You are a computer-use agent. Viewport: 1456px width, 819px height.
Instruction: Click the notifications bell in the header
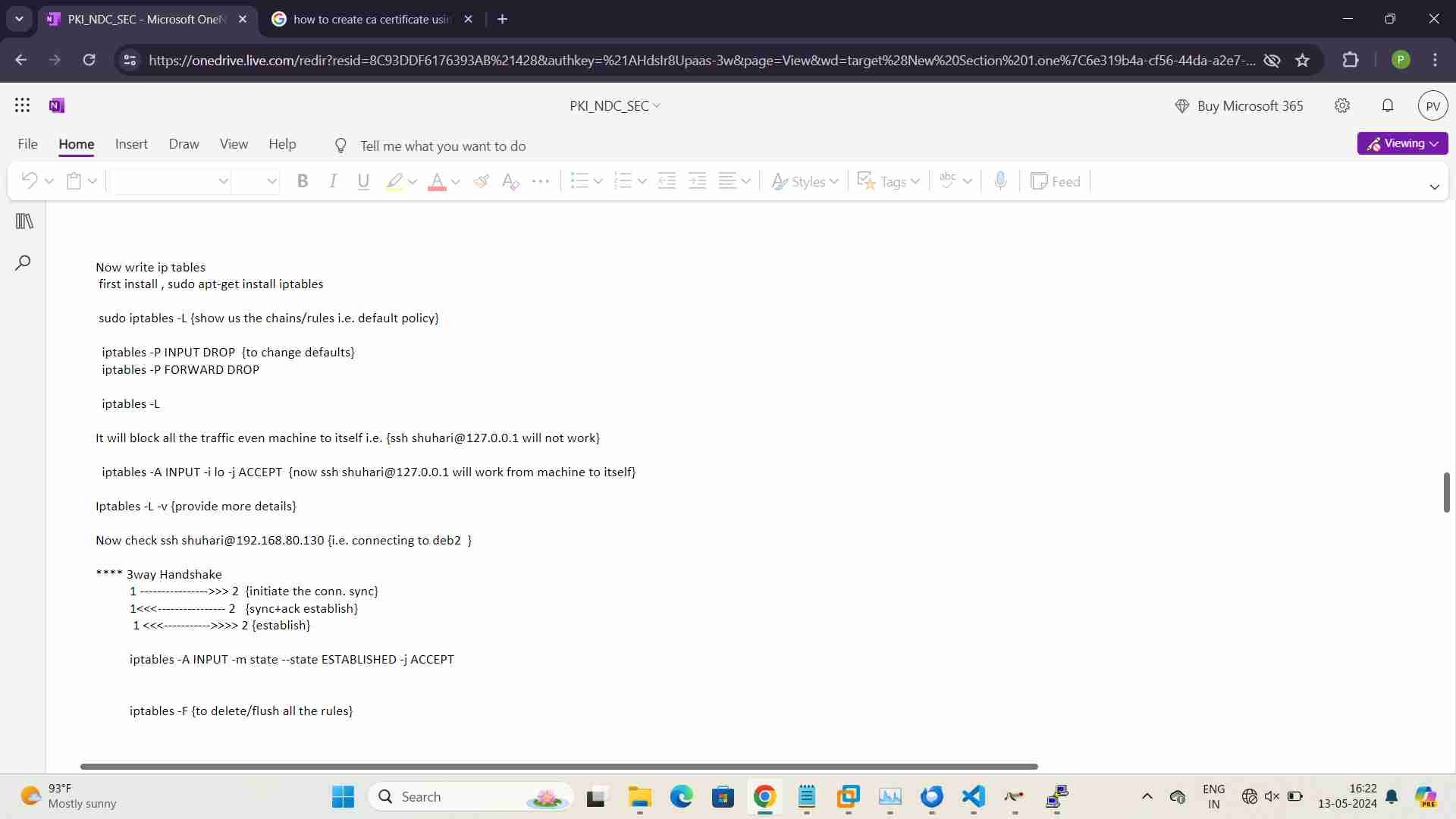(1388, 105)
